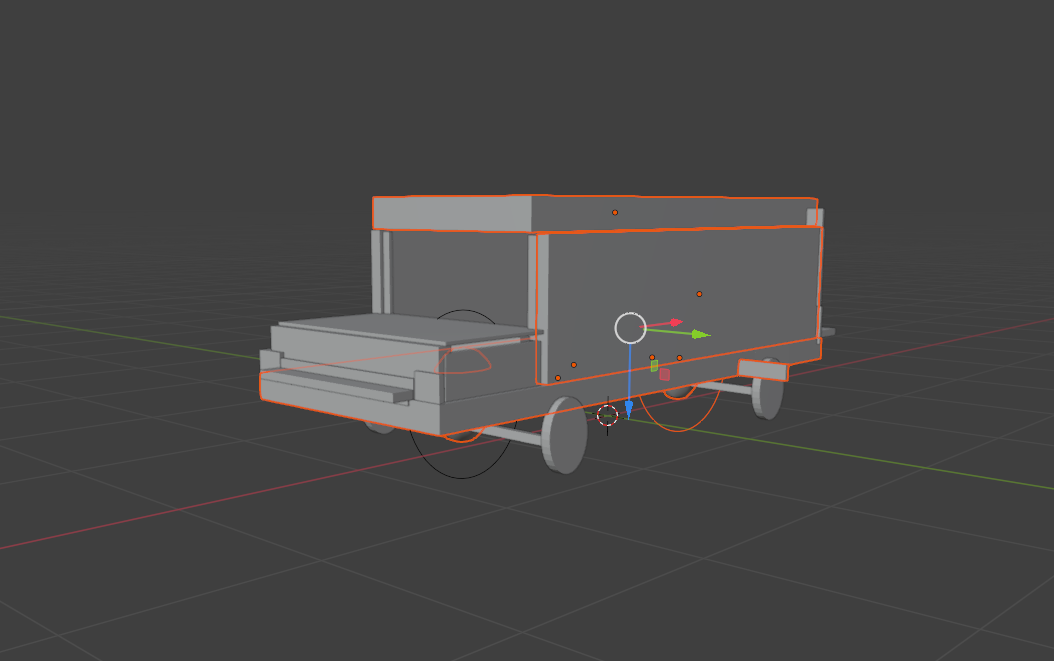The height and width of the screenshot is (661, 1054).
Task: Click the red X-axis move gizmo arrow
Action: (676, 323)
